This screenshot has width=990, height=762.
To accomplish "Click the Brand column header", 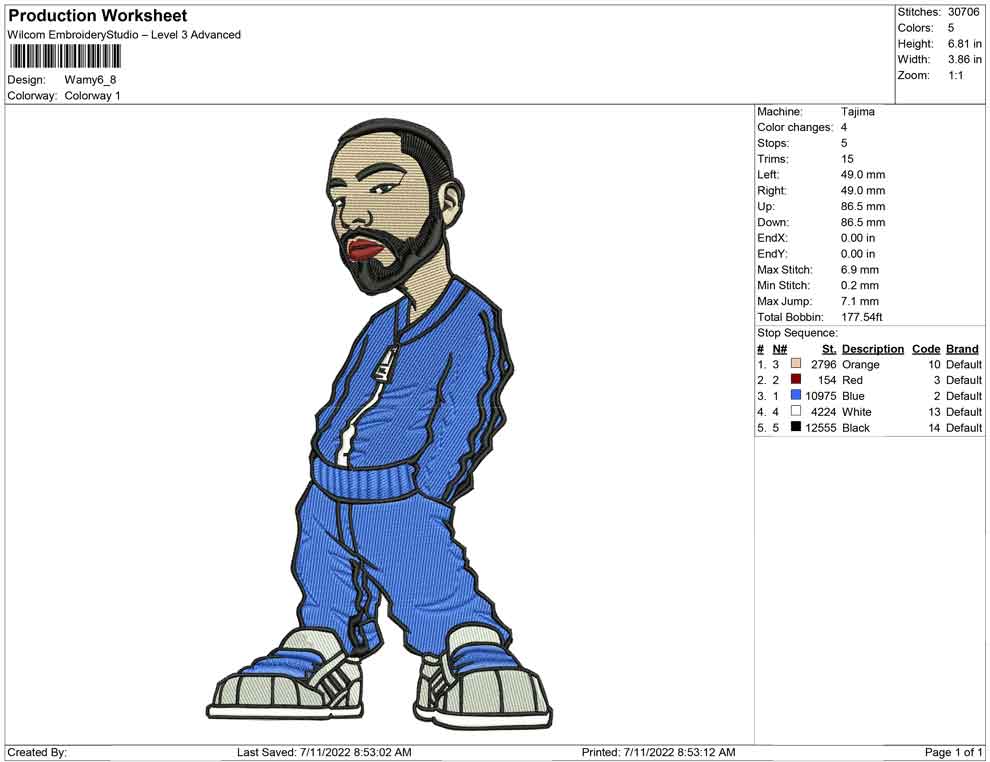I will click(x=962, y=349).
